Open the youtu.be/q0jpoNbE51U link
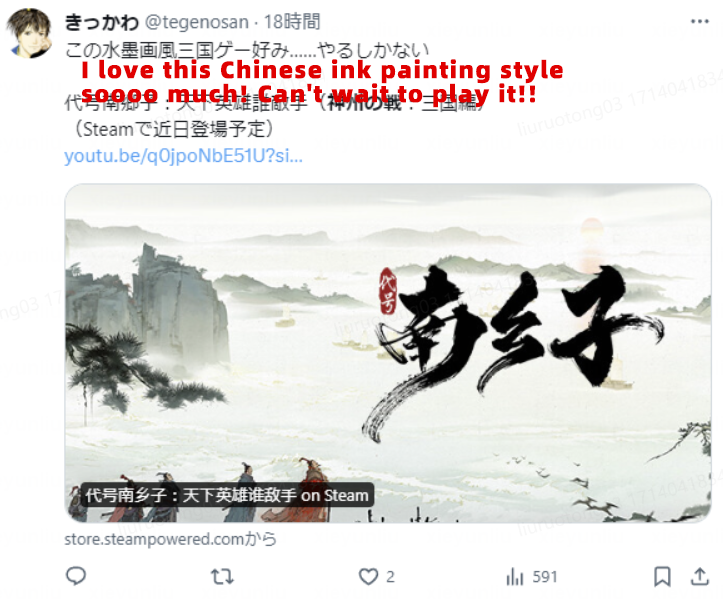Image resolution: width=723 pixels, height=599 pixels. [x=184, y=156]
